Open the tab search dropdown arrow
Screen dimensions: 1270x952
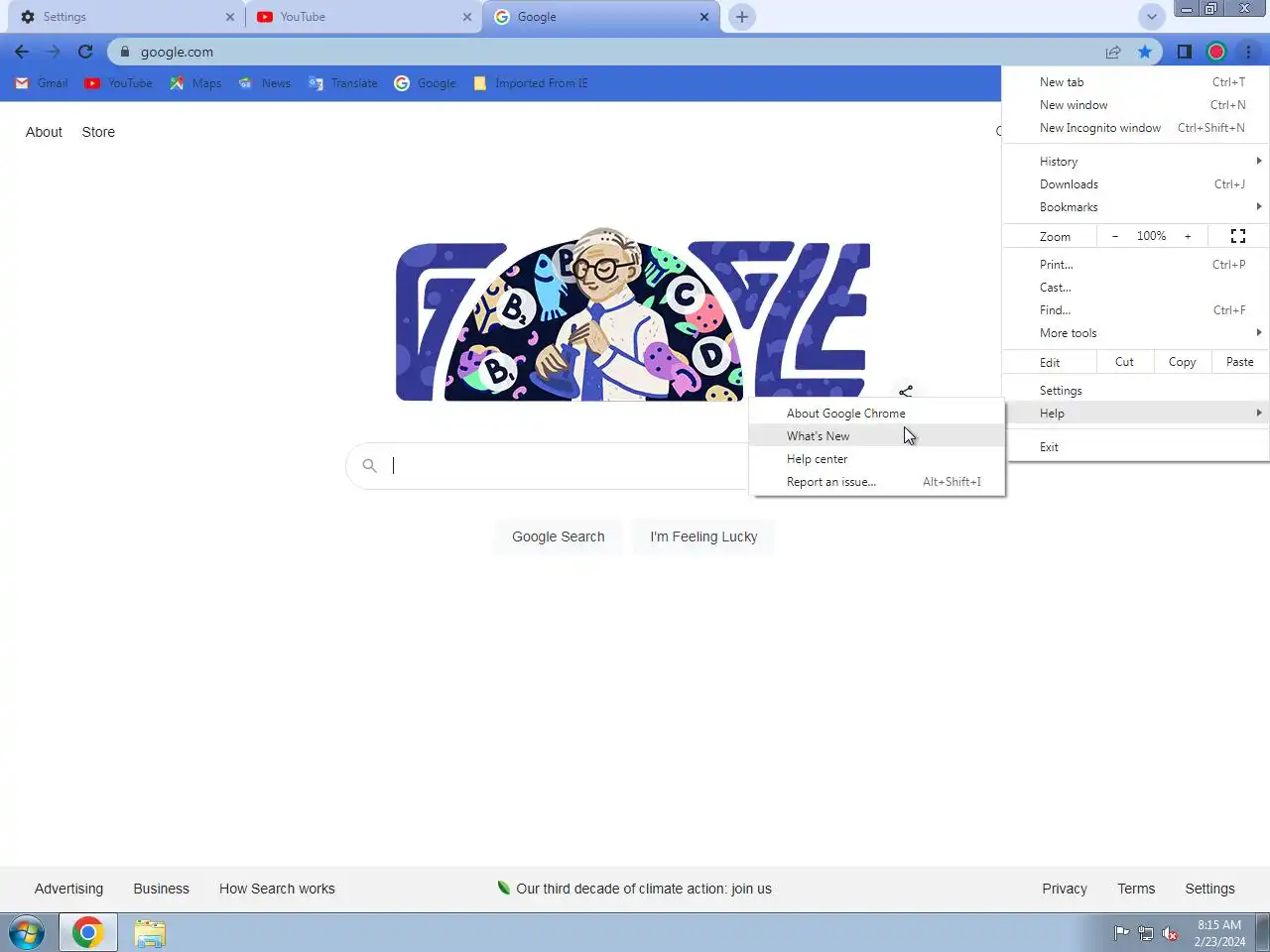point(1151,17)
